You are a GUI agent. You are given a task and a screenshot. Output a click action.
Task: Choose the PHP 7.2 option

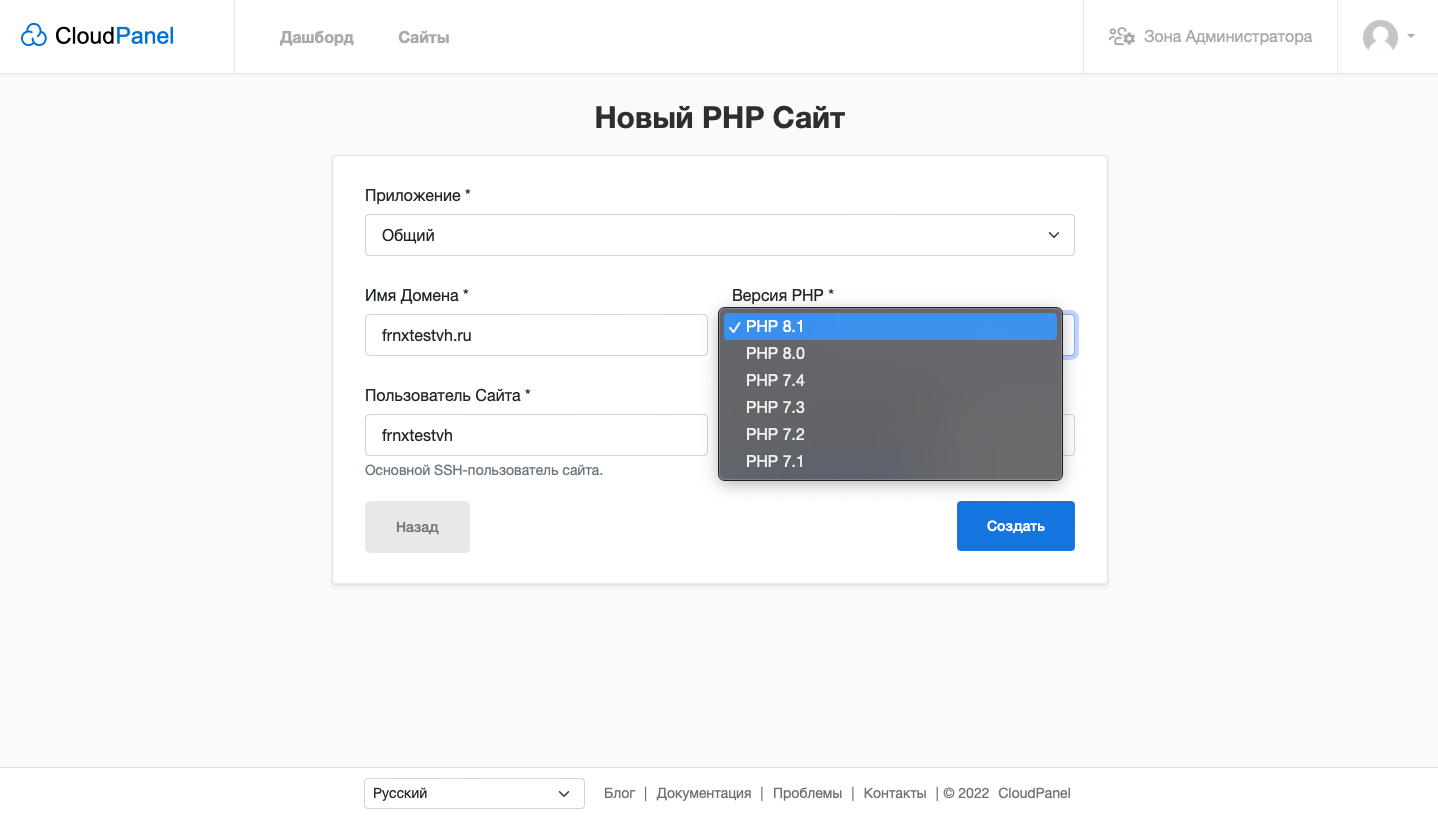click(x=890, y=434)
